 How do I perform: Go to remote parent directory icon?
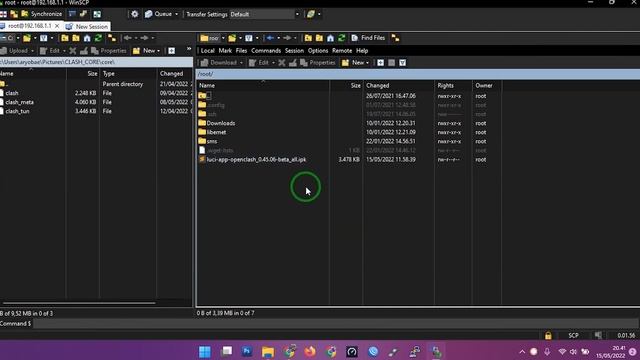click(x=308, y=38)
